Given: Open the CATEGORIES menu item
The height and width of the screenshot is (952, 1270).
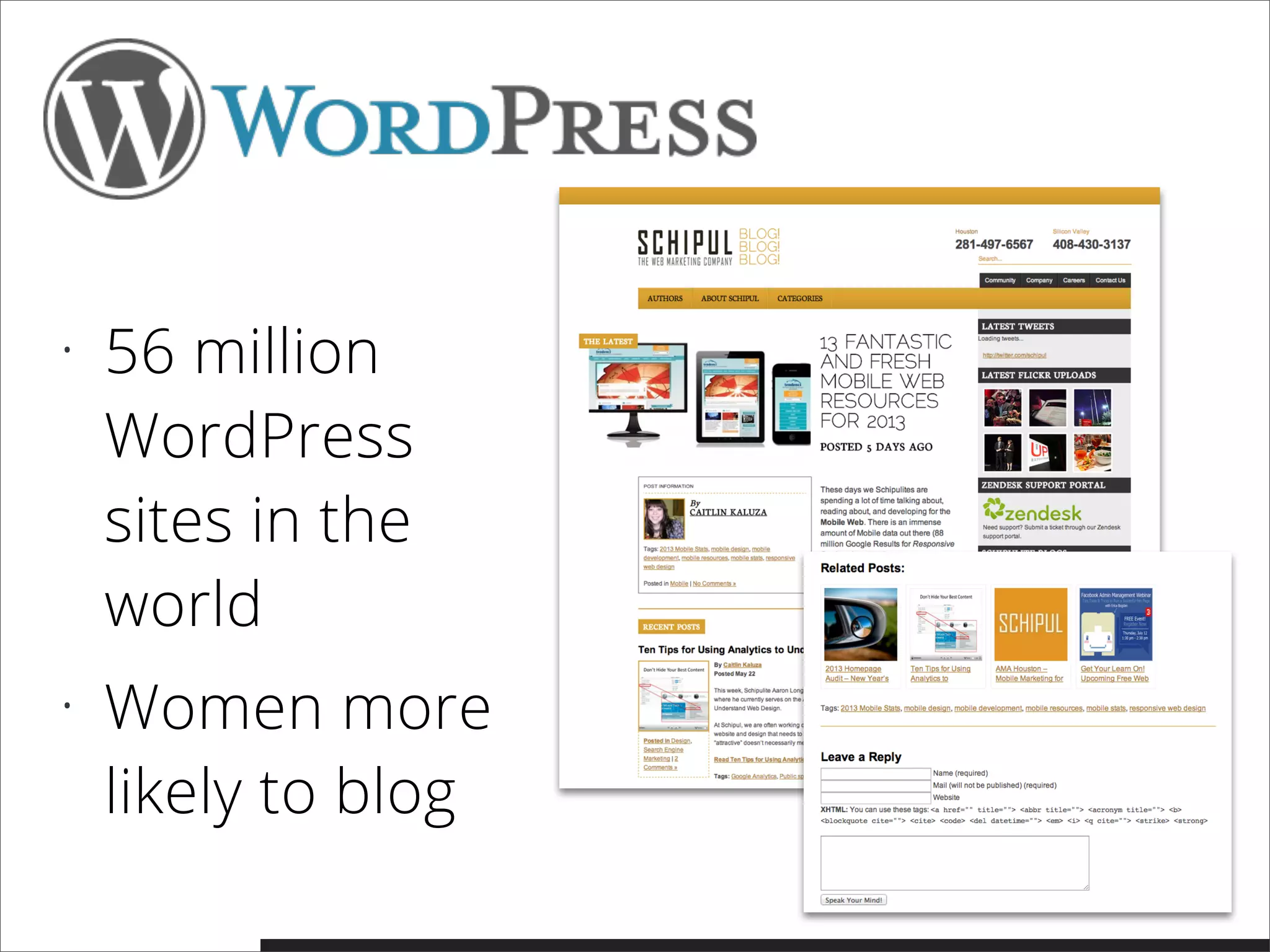Looking at the screenshot, I should [800, 299].
